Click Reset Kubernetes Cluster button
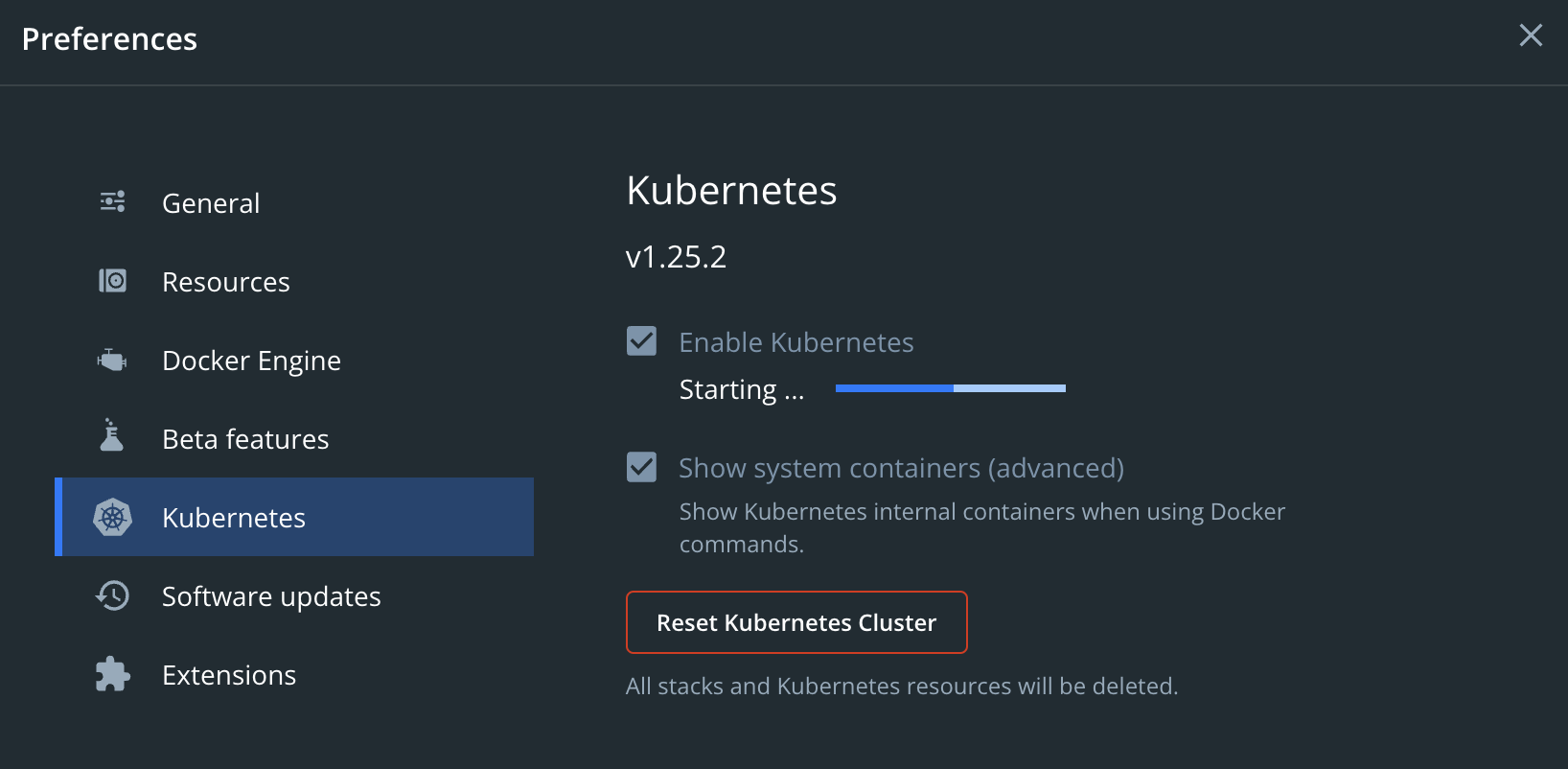 point(796,622)
